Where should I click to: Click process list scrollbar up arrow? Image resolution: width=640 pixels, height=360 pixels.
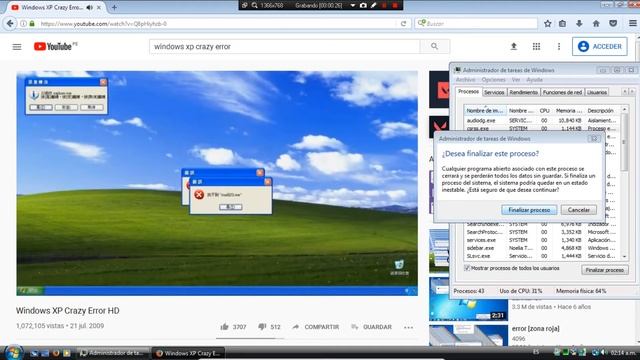pos(624,109)
